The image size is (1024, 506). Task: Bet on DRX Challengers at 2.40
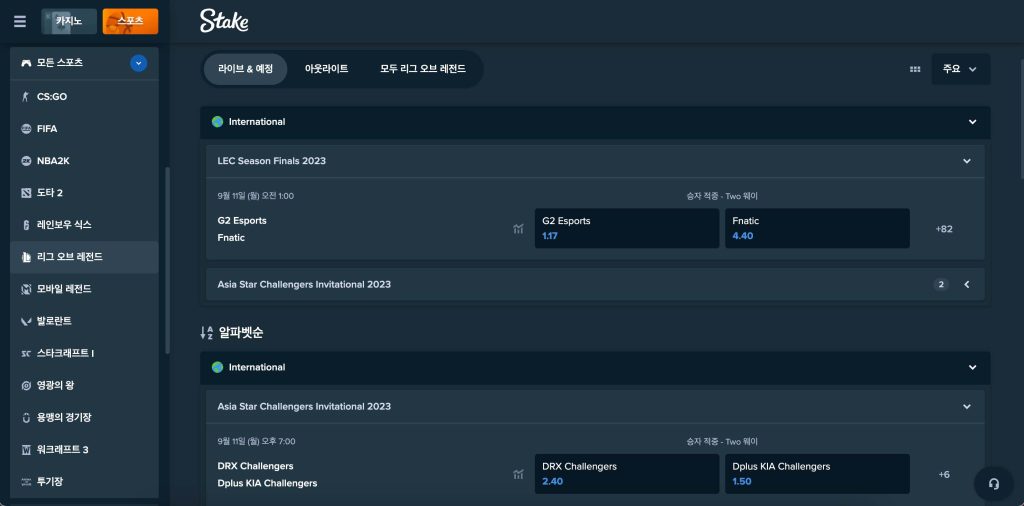pyautogui.click(x=627, y=474)
